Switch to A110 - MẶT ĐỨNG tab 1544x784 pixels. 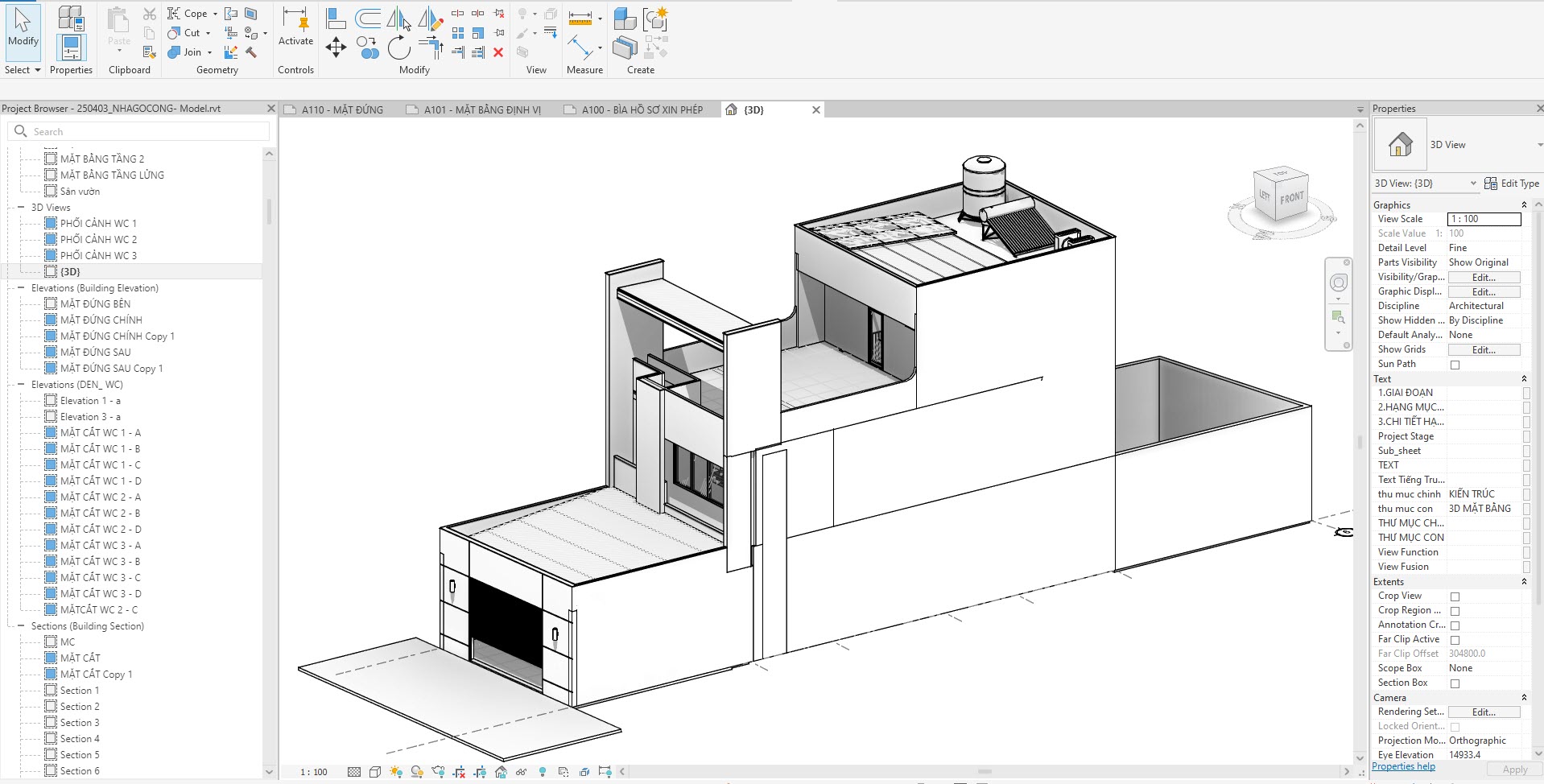coord(341,109)
